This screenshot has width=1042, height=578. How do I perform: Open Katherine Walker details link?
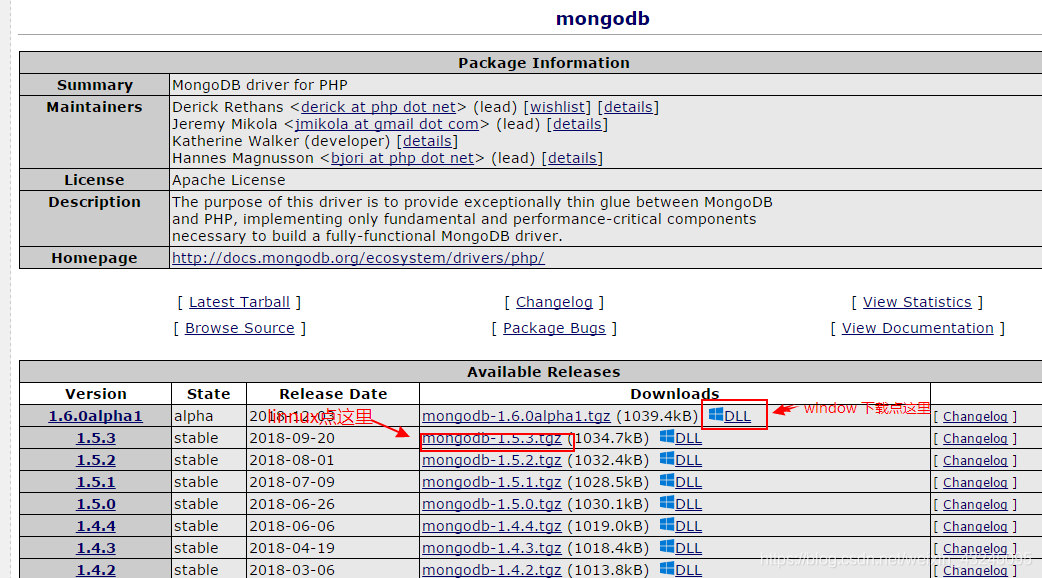(x=427, y=141)
